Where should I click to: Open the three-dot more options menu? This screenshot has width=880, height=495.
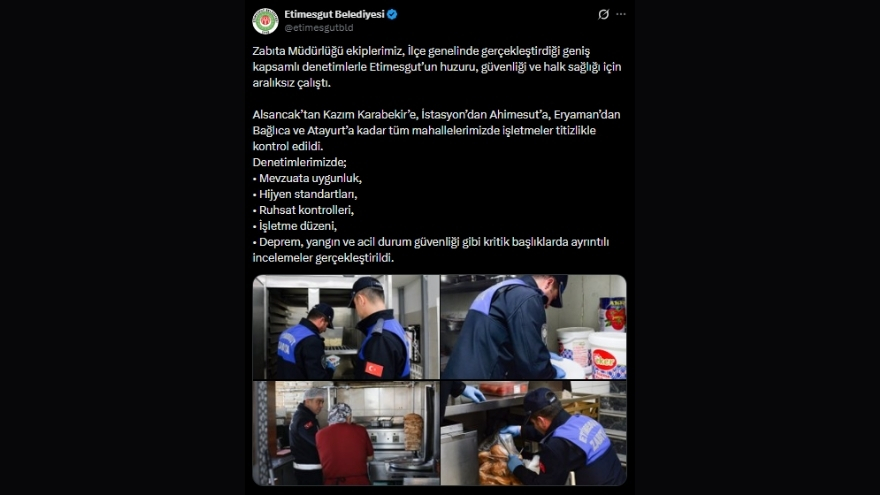click(x=621, y=15)
